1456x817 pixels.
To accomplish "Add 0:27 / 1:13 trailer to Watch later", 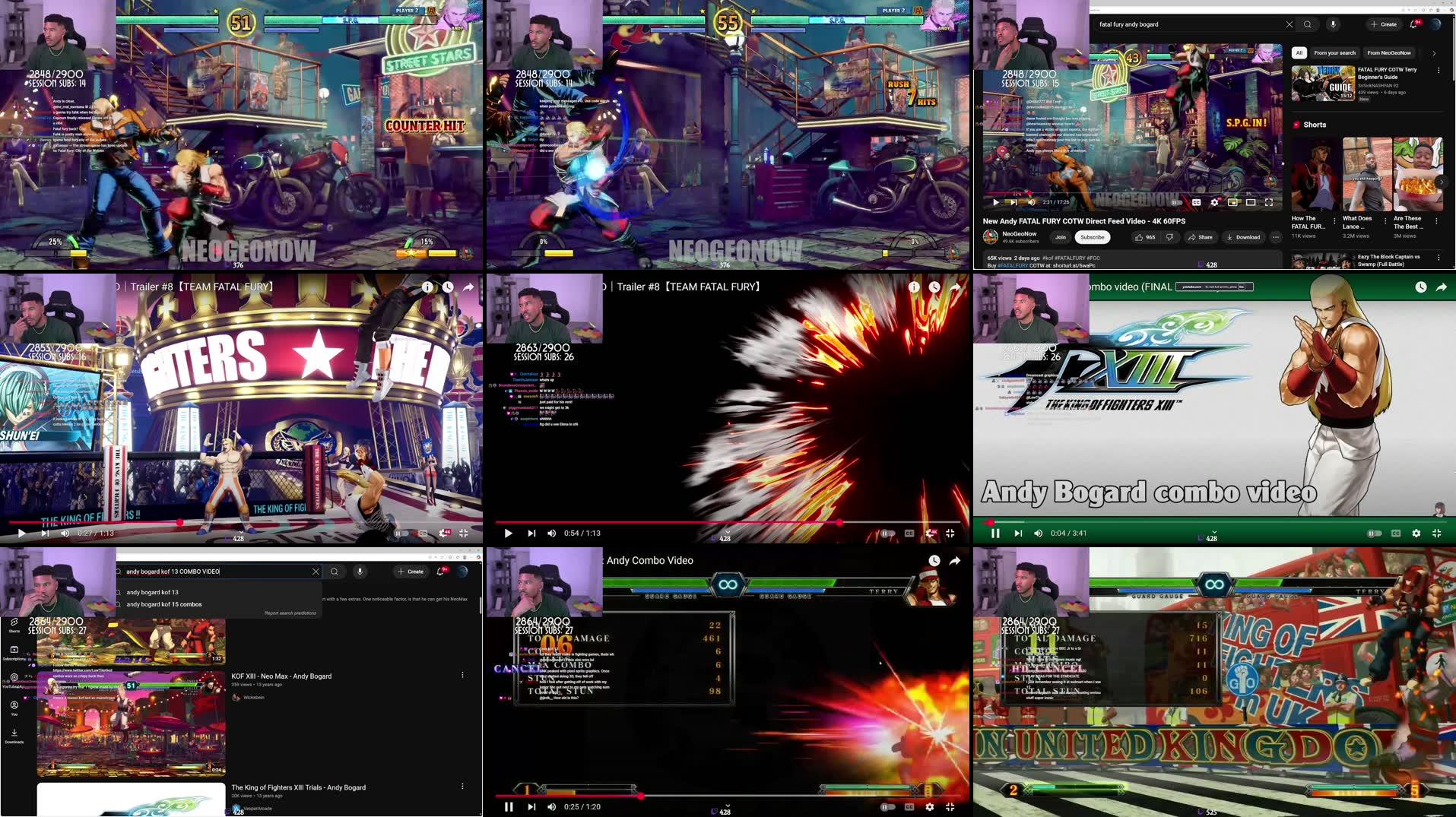I will tap(448, 287).
